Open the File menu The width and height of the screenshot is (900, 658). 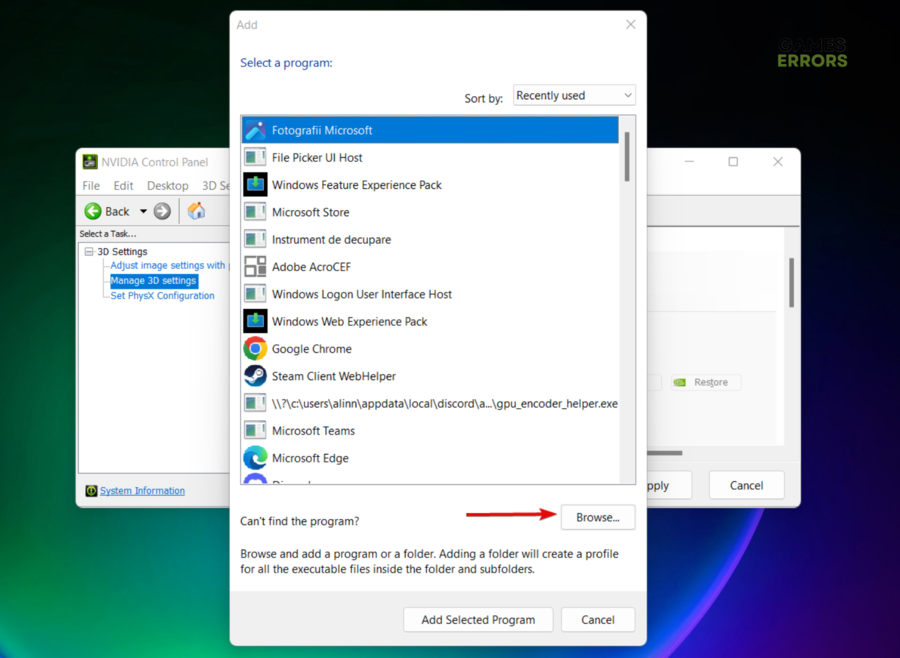pyautogui.click(x=91, y=186)
